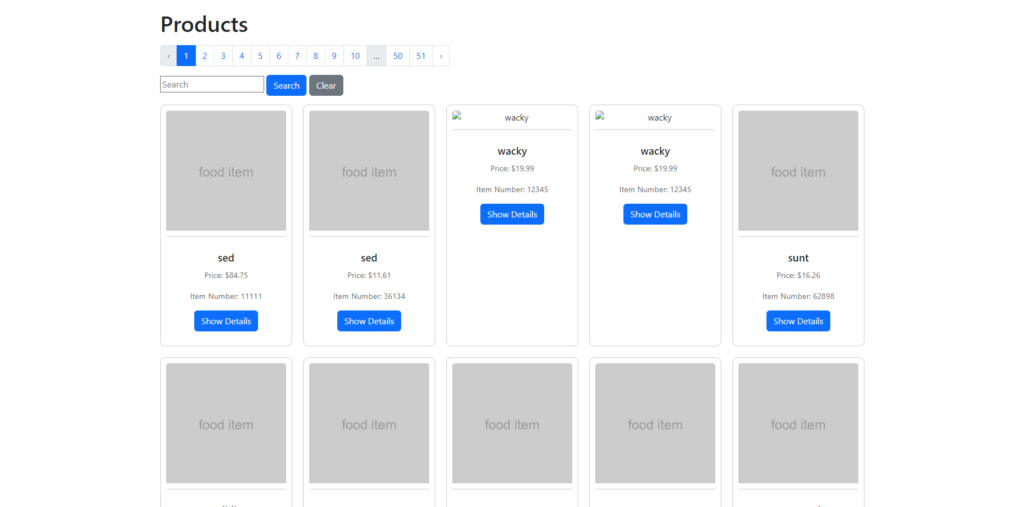Navigate to page 10 of products
The image size is (1024, 507).
point(355,56)
